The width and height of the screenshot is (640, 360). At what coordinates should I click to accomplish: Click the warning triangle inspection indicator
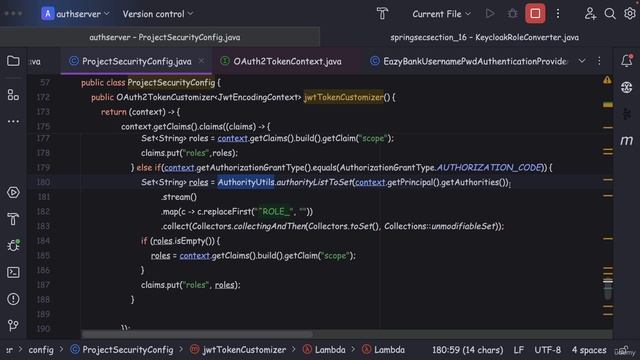tap(607, 80)
